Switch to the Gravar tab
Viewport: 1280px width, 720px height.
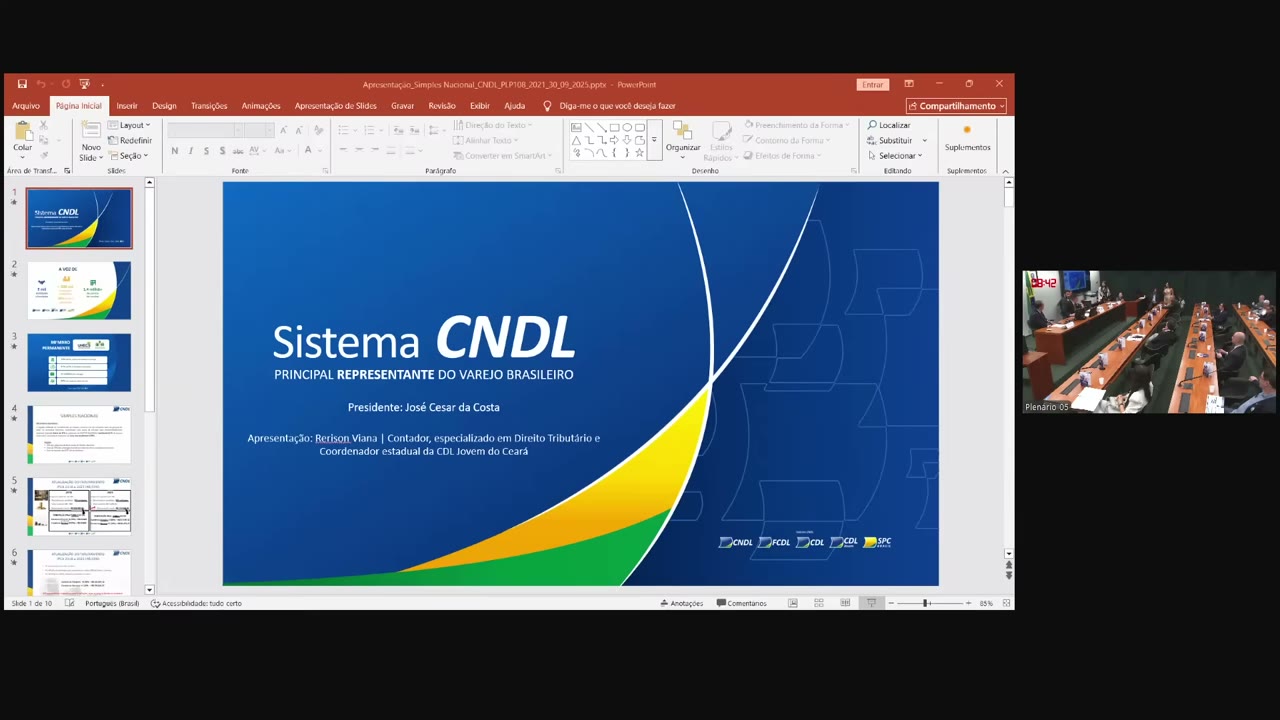(x=402, y=106)
